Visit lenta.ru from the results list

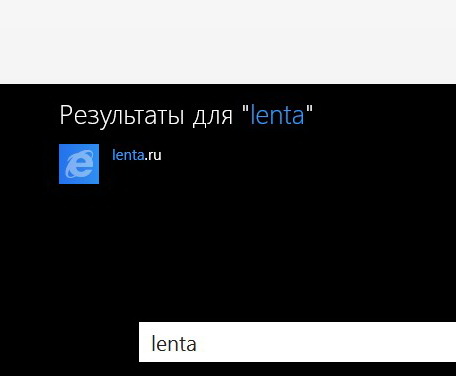[x=137, y=155]
